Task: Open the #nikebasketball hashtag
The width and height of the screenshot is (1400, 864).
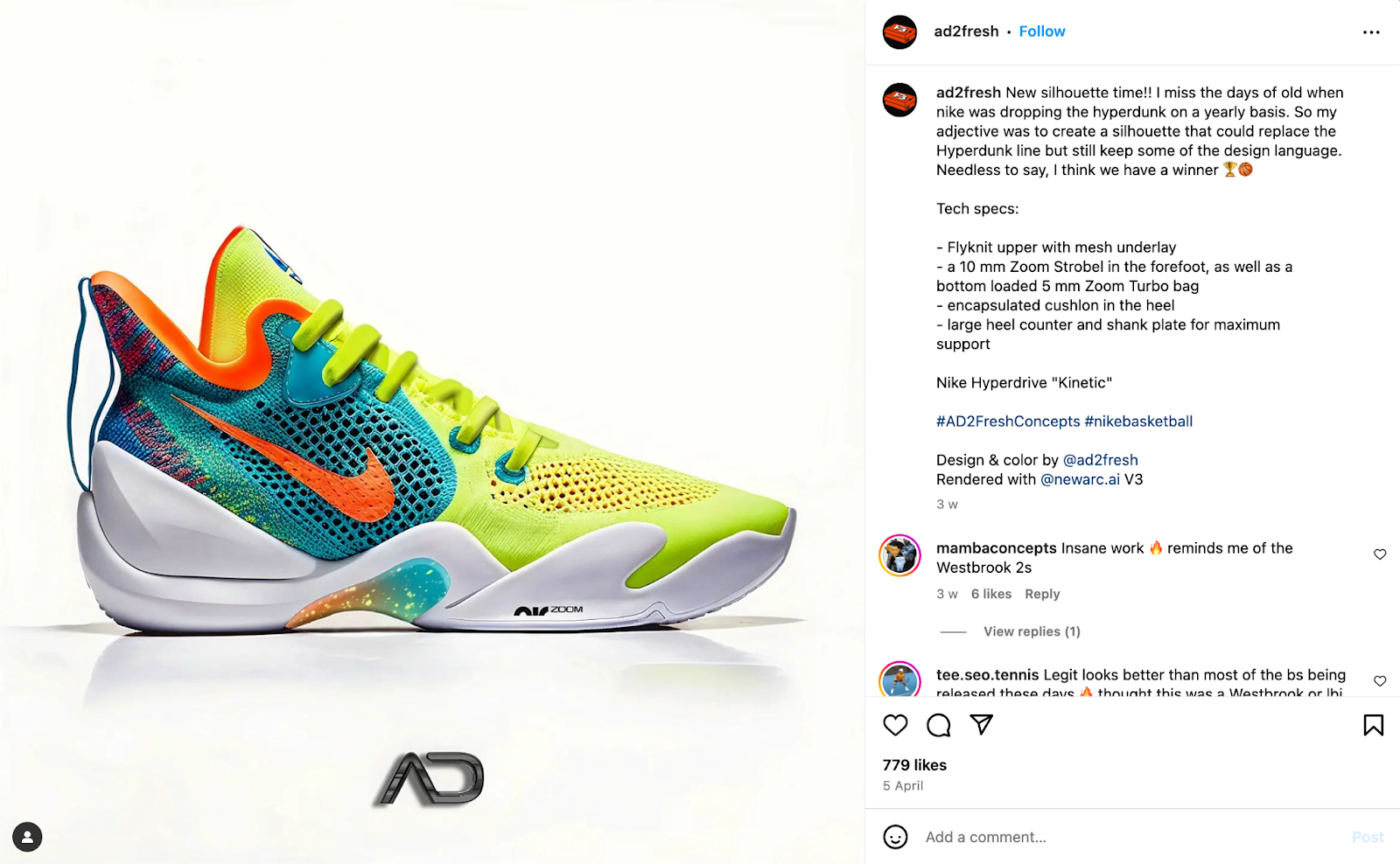Action: point(1138,422)
